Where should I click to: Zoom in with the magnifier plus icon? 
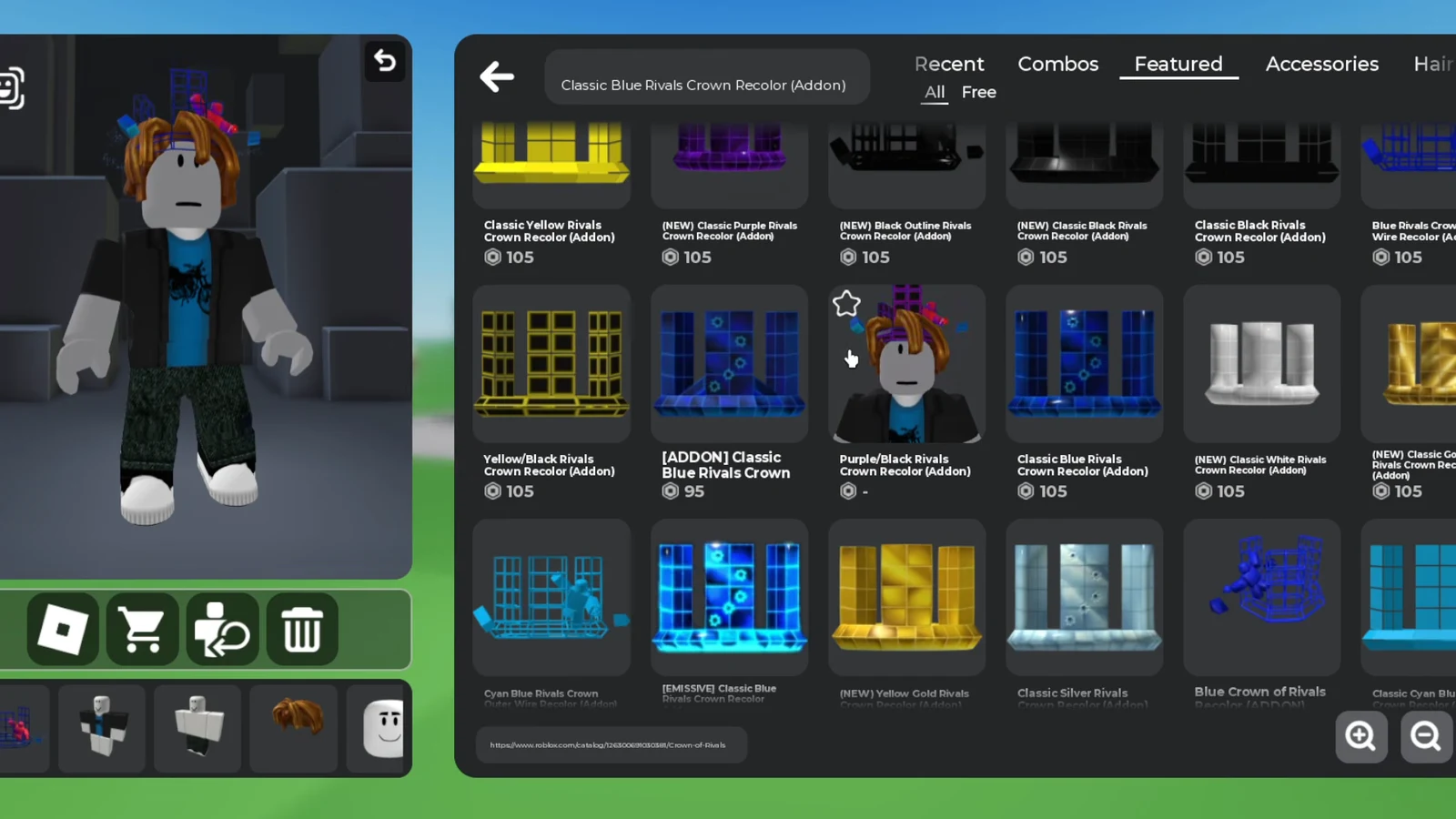coord(1360,735)
